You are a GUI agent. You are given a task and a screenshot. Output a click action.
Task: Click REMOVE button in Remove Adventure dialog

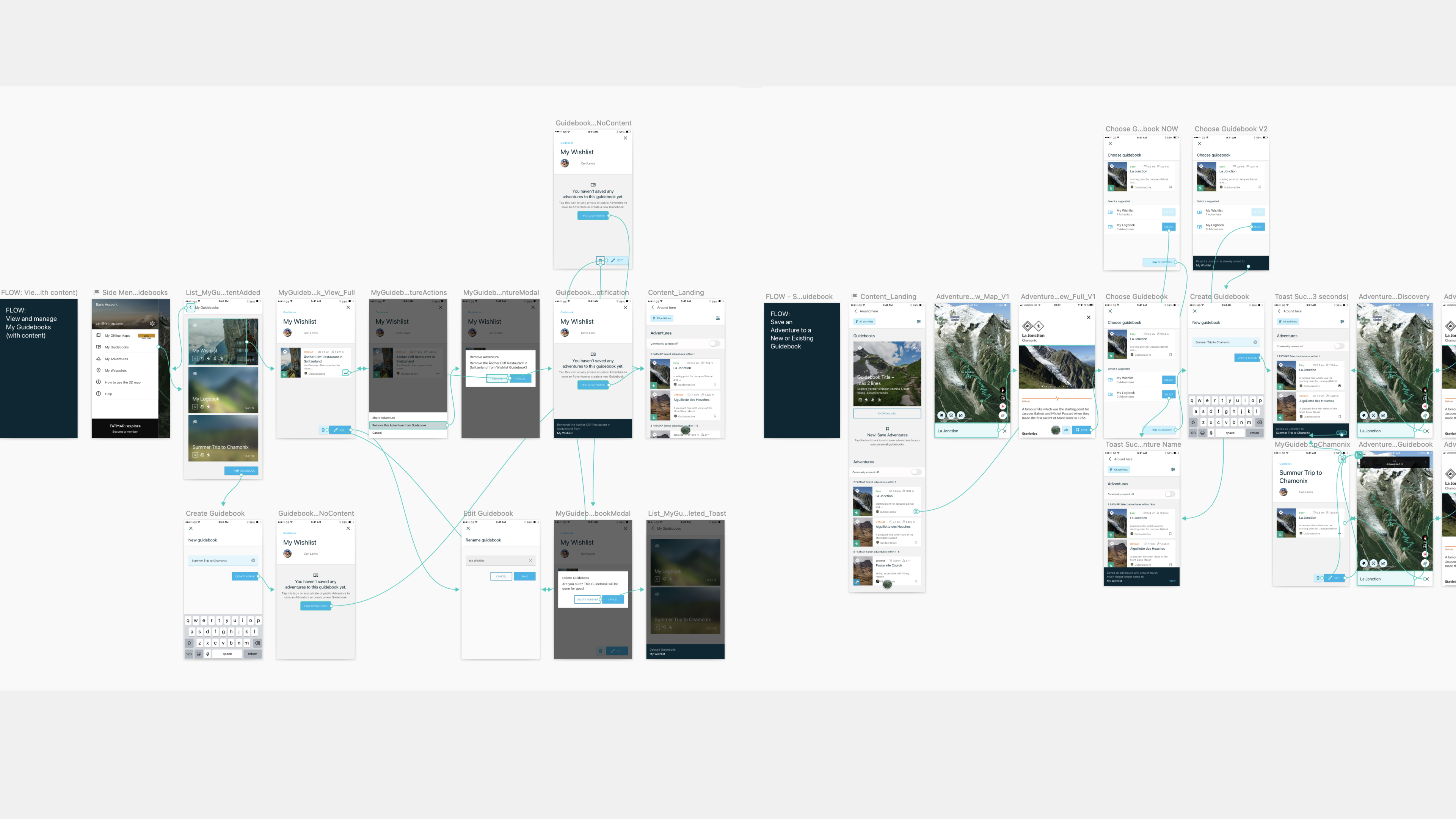tap(497, 379)
